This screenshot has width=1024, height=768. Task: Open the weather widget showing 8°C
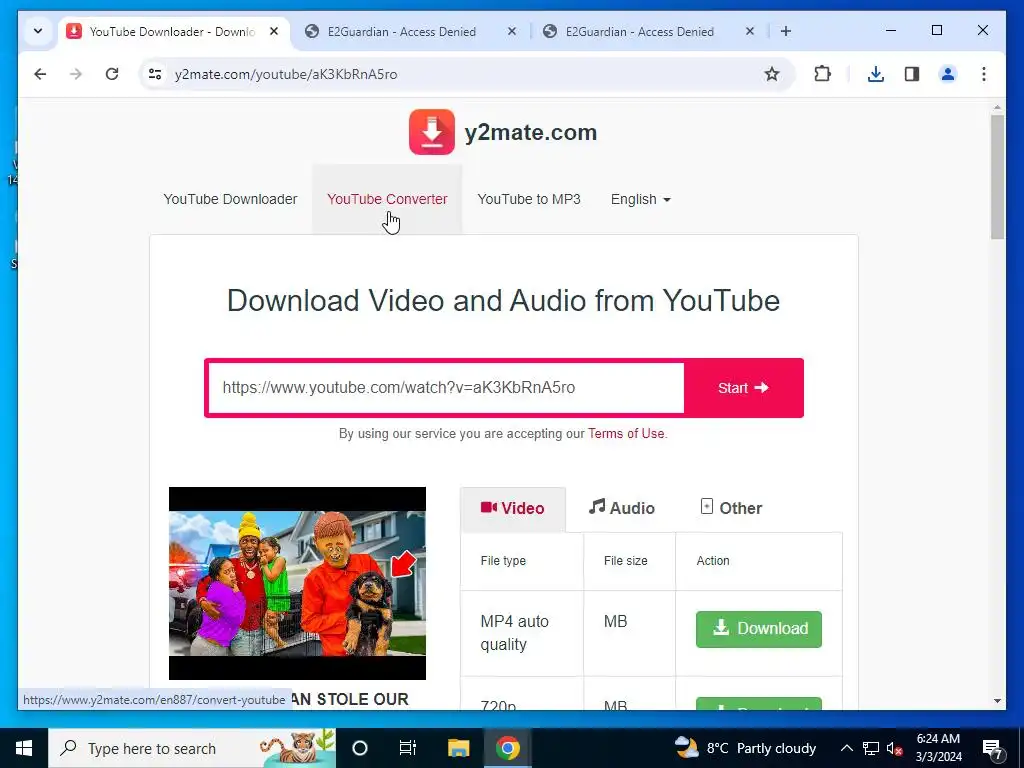[x=745, y=748]
